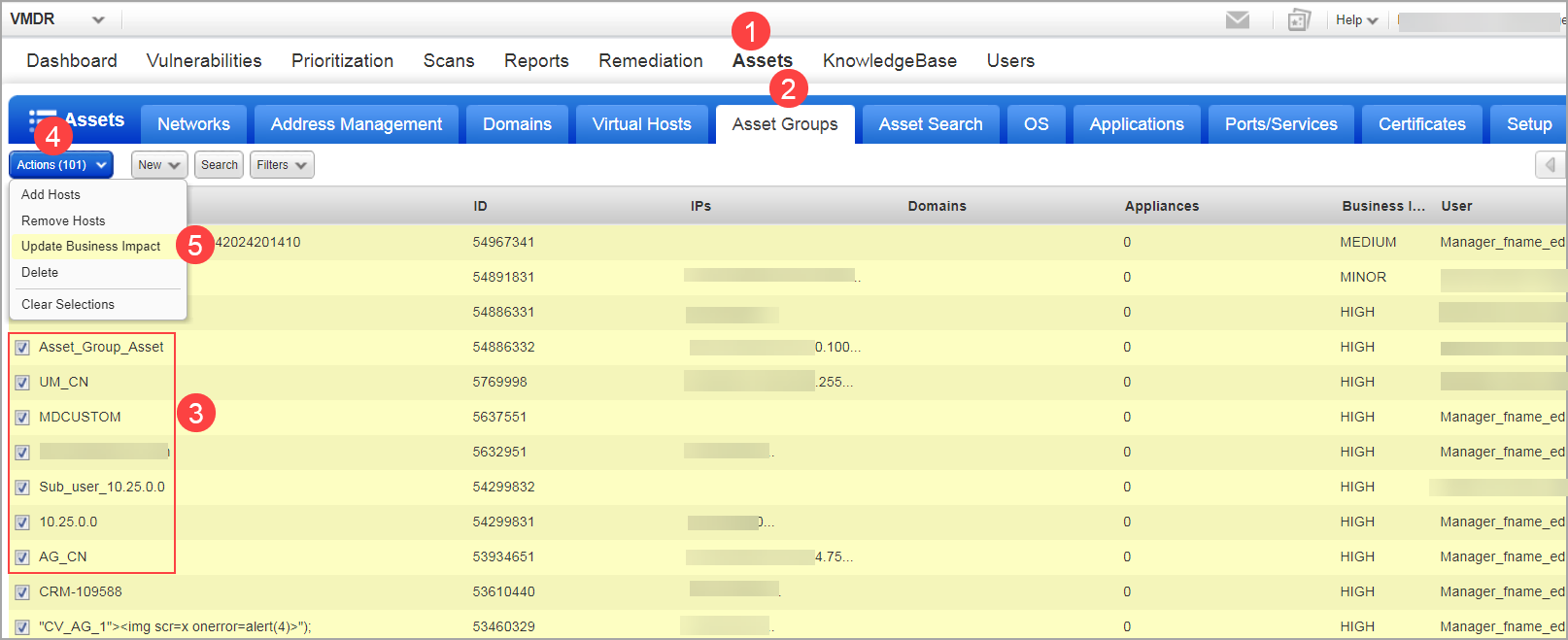Click the Assets list icon
1568x640 pixels.
(41, 120)
